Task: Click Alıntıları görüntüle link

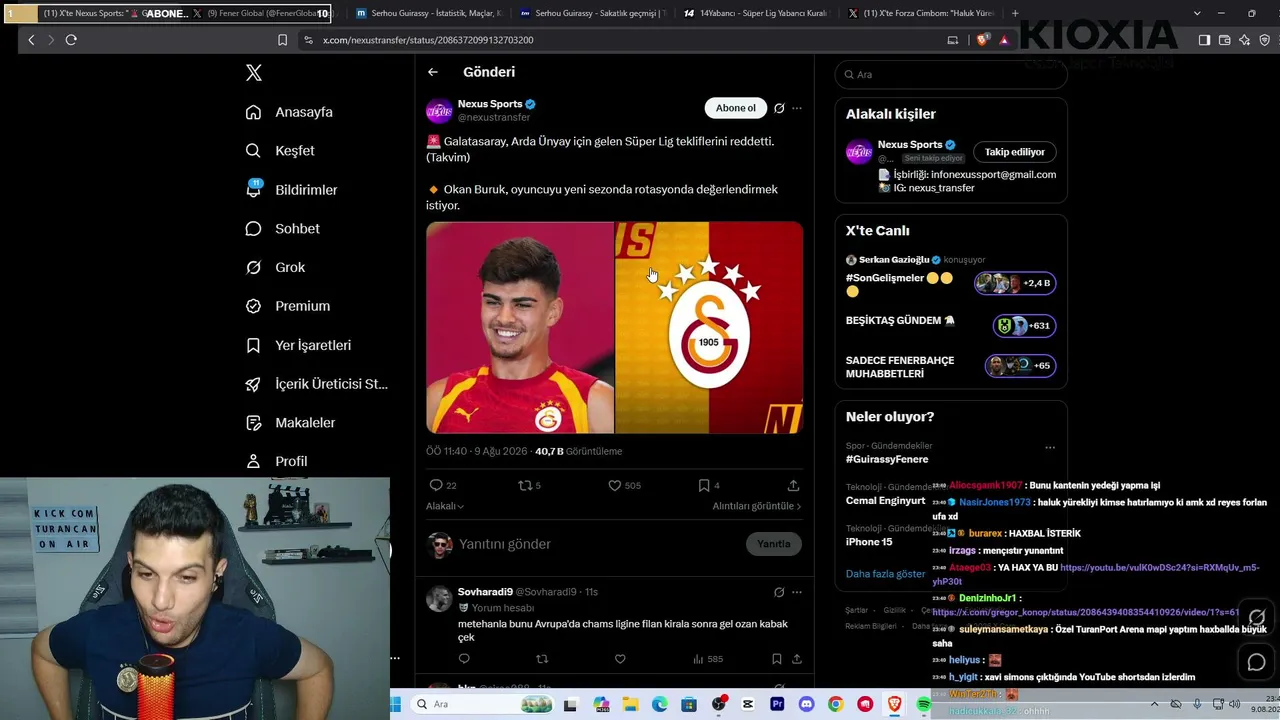Action: 757,506
